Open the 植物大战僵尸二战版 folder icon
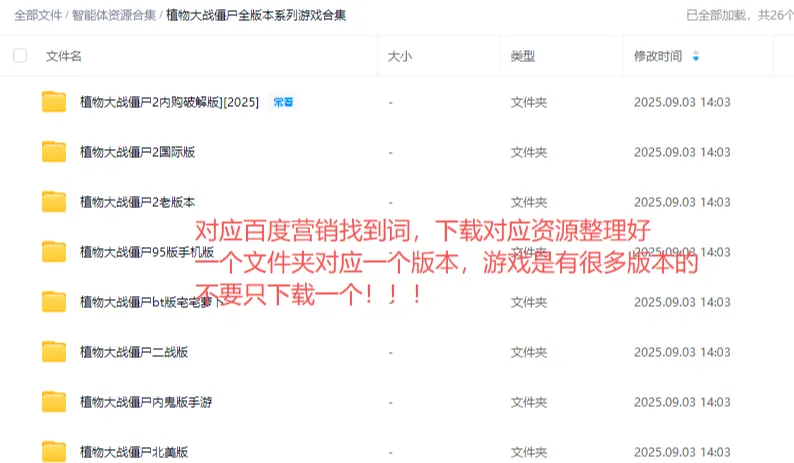The height and width of the screenshot is (463, 794). [54, 352]
